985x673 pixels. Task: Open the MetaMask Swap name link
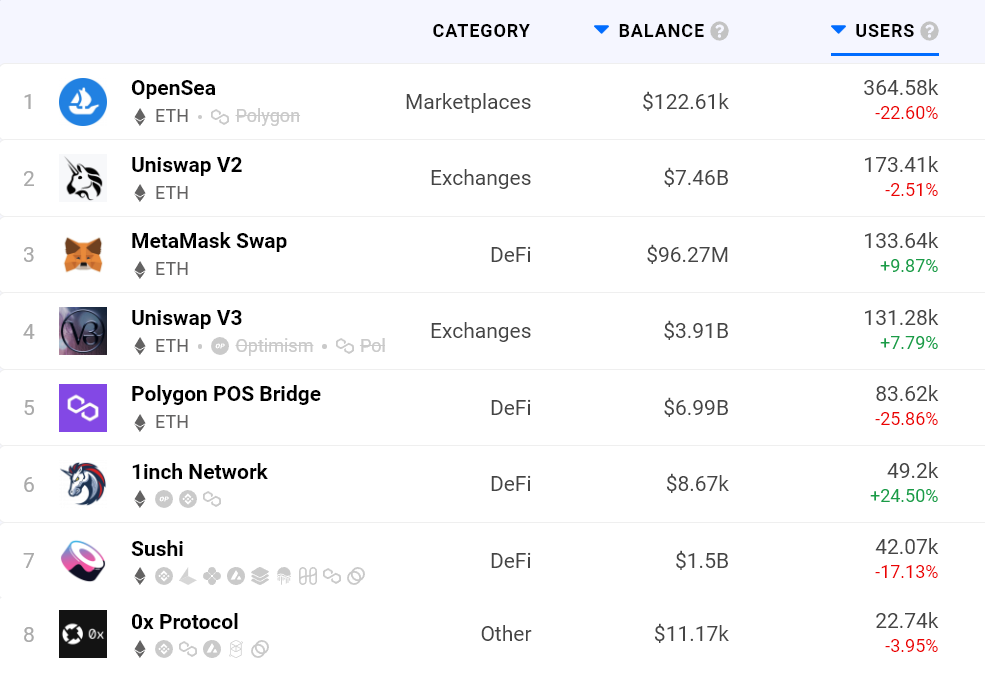pos(209,241)
